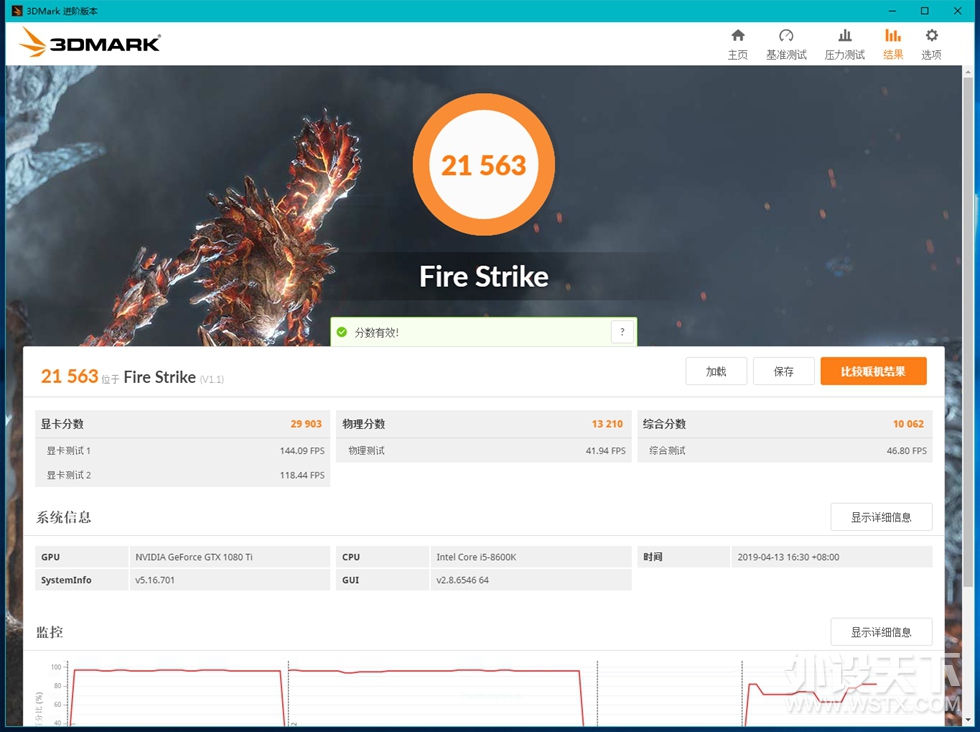This screenshot has width=980, height=732.
Task: Open the 选项 options tab
Action: click(x=931, y=44)
